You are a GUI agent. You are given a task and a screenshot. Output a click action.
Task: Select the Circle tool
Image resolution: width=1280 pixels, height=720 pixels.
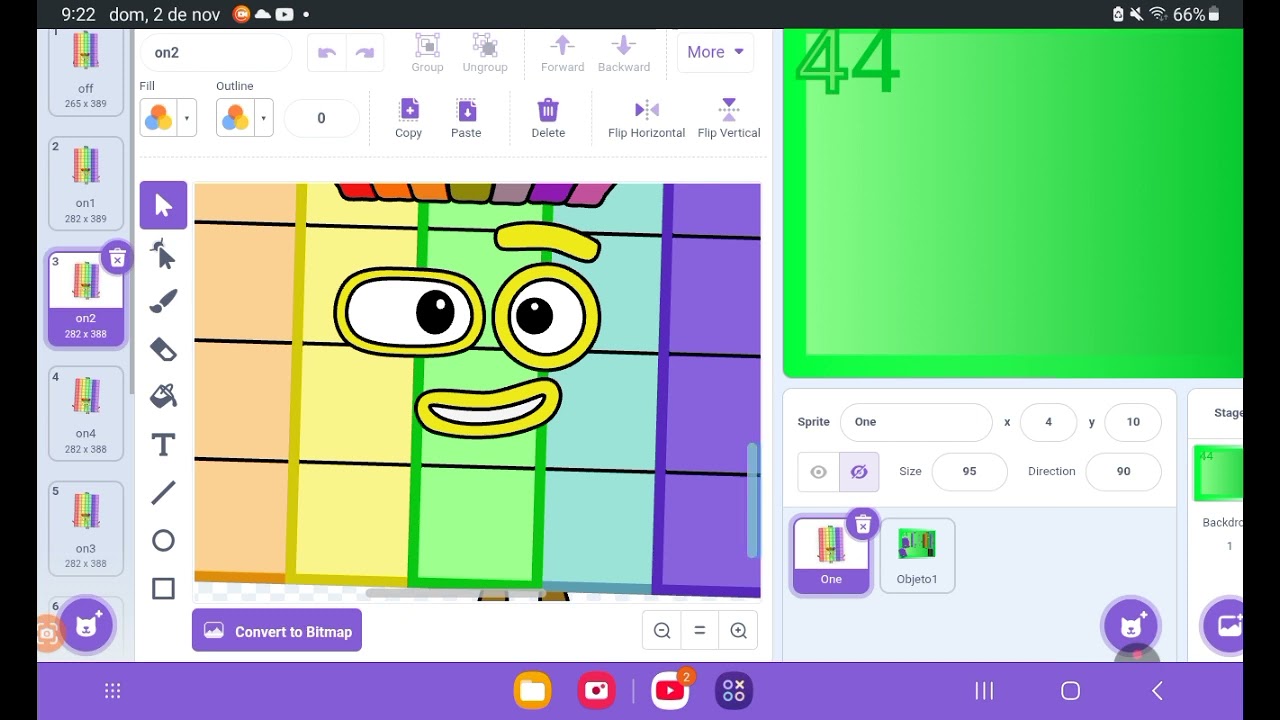click(x=163, y=541)
